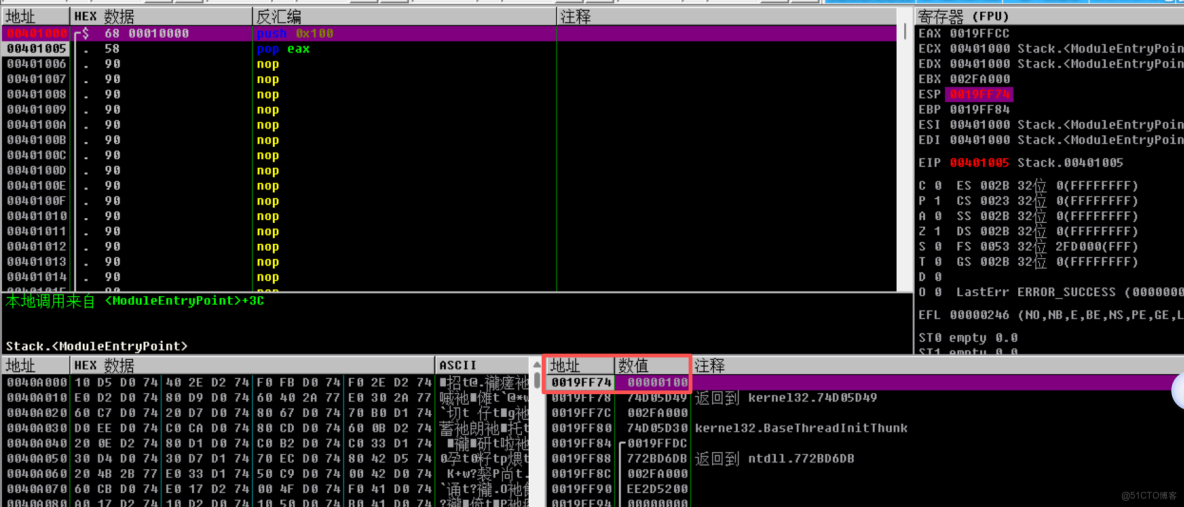Click the EDI register line
The height and width of the screenshot is (507, 1184).
(1051, 140)
